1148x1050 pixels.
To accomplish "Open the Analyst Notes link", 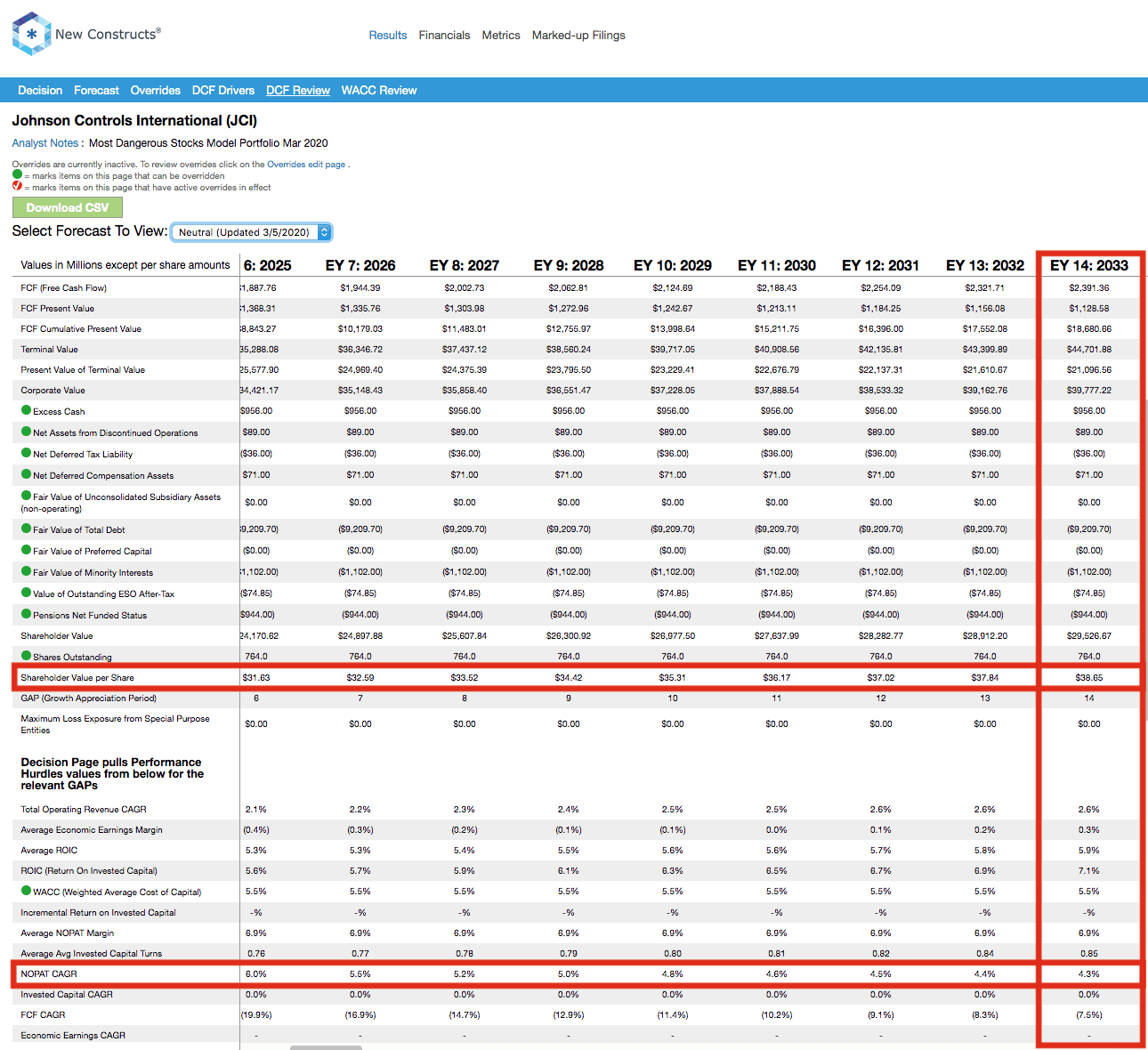I will (x=45, y=142).
